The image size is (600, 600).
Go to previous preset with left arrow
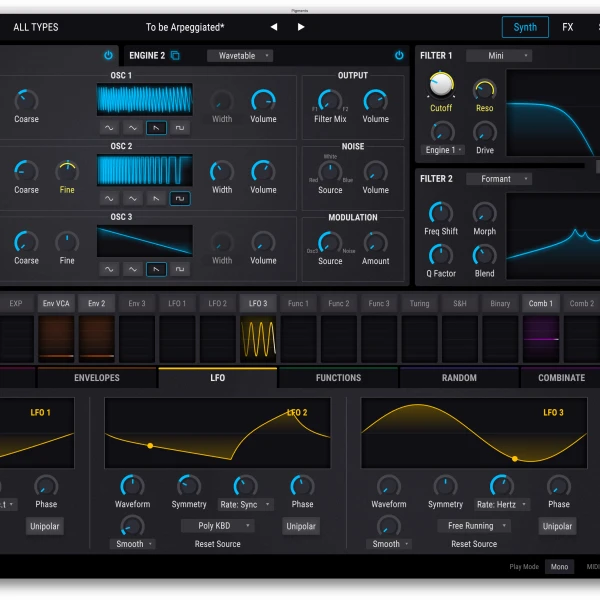pos(274,27)
